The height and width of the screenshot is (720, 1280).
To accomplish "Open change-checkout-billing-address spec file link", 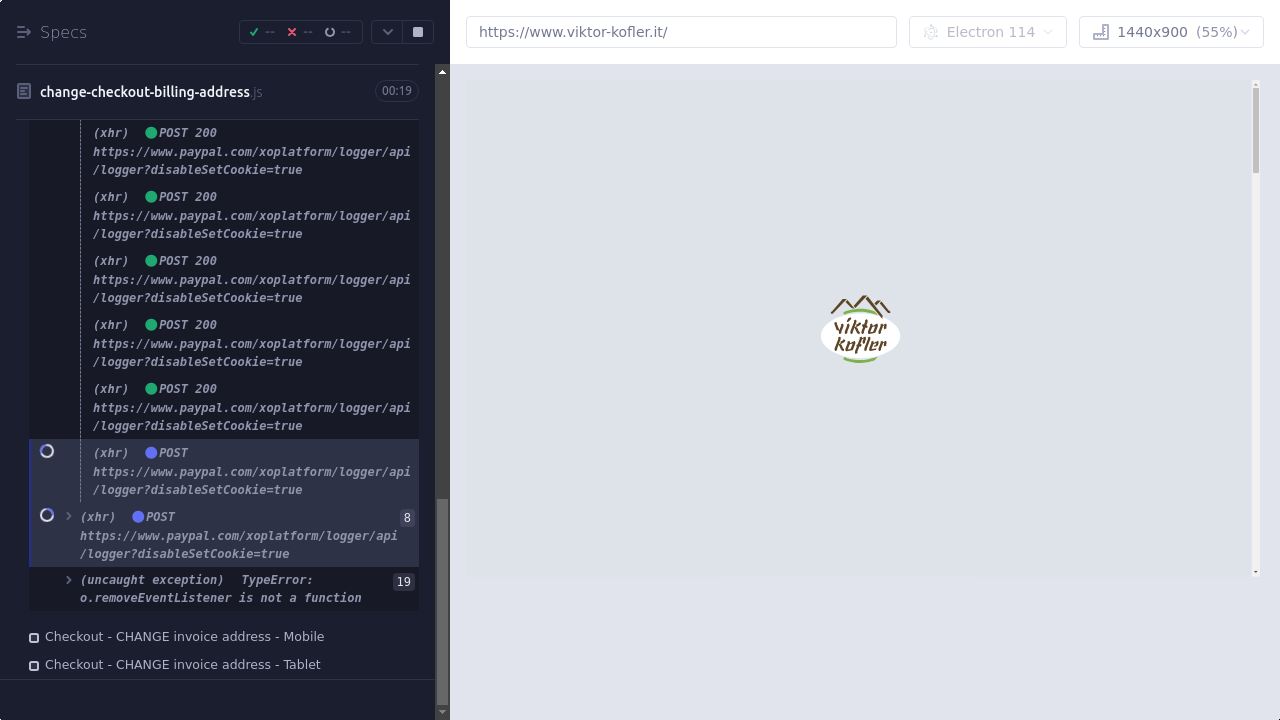I will pyautogui.click(x=145, y=92).
